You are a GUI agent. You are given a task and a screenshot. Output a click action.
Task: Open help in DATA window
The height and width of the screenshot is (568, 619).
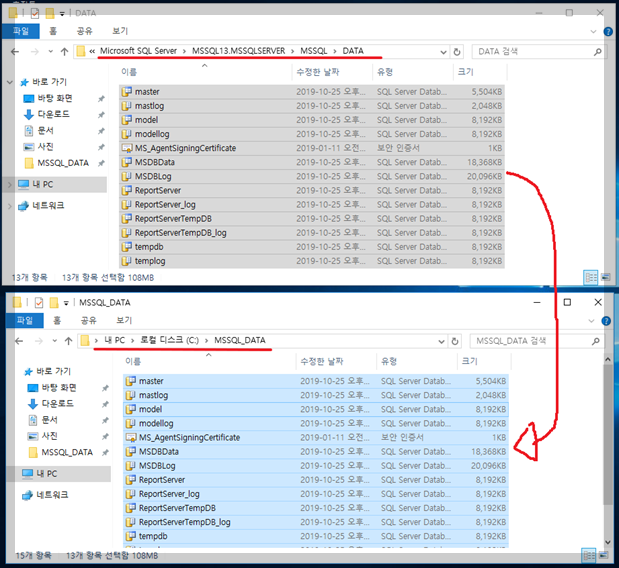tap(608, 32)
